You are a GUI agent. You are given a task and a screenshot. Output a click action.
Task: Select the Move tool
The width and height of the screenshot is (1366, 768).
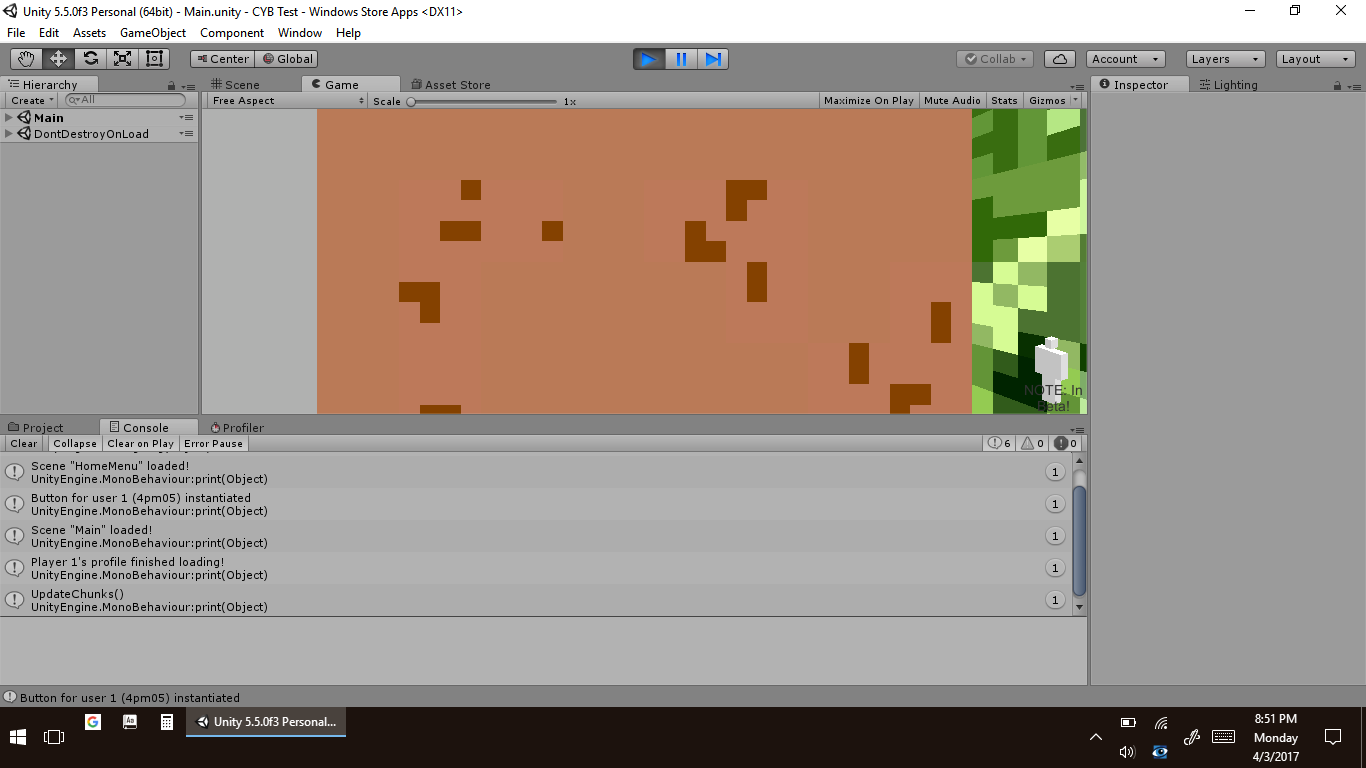[x=58, y=59]
